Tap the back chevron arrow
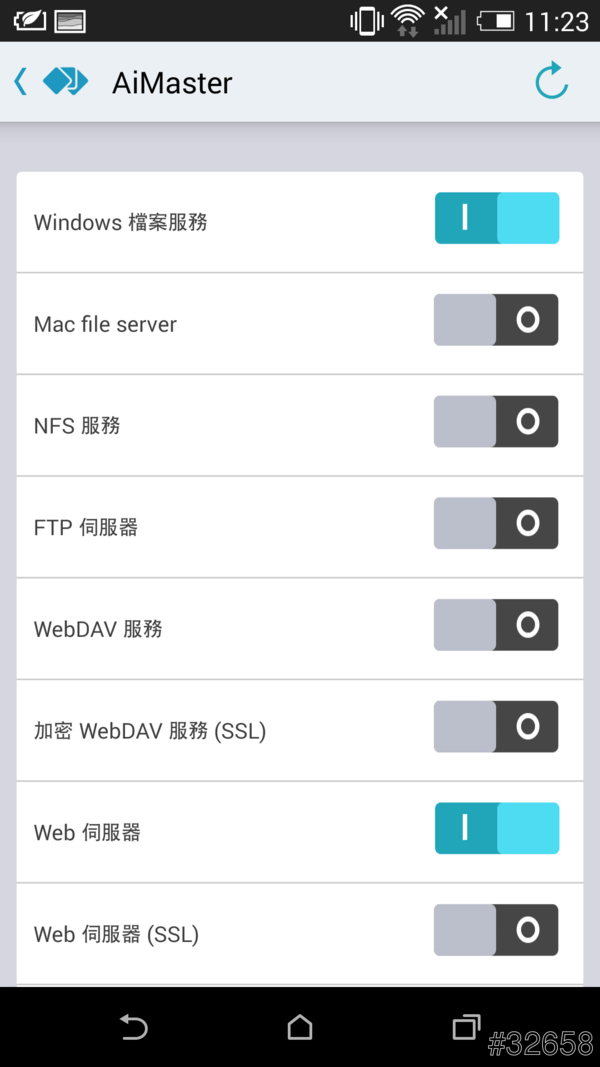The height and width of the screenshot is (1067, 600). point(20,82)
